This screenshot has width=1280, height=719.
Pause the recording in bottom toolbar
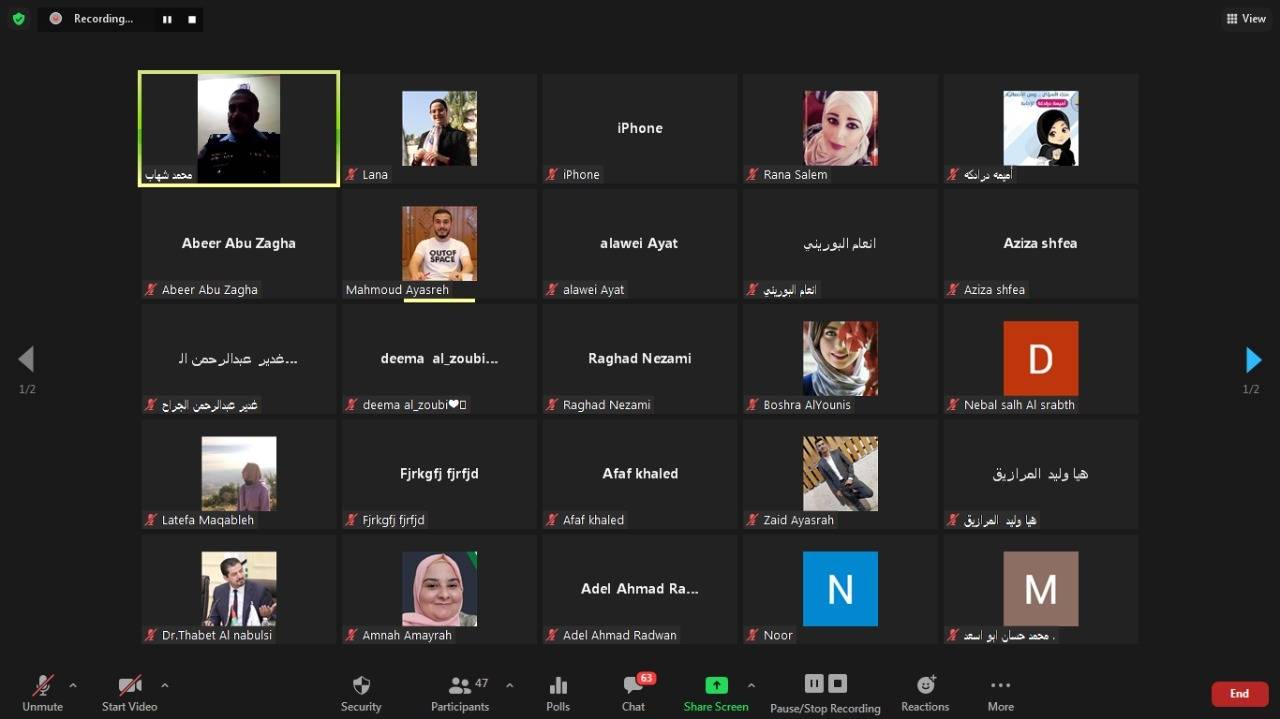pyautogui.click(x=814, y=684)
